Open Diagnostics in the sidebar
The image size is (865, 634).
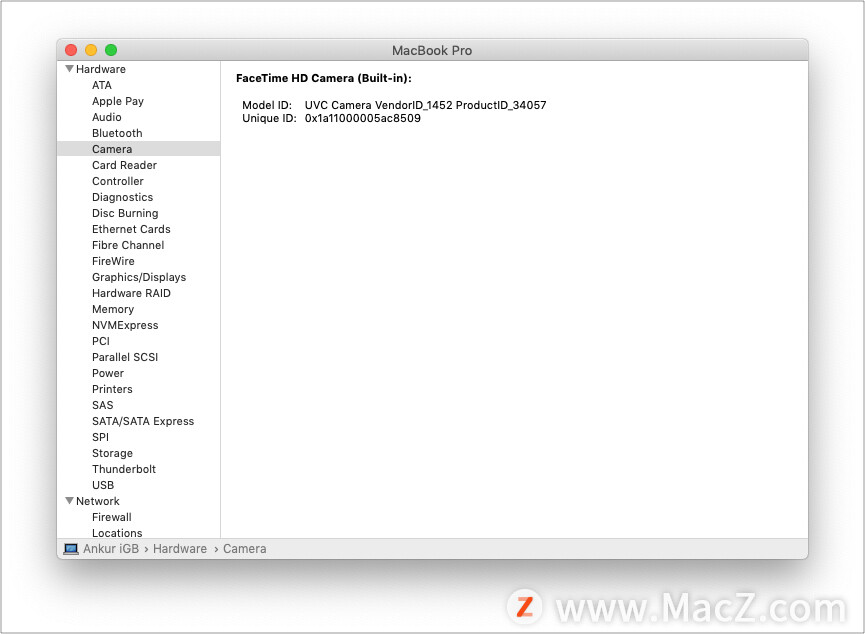(122, 197)
